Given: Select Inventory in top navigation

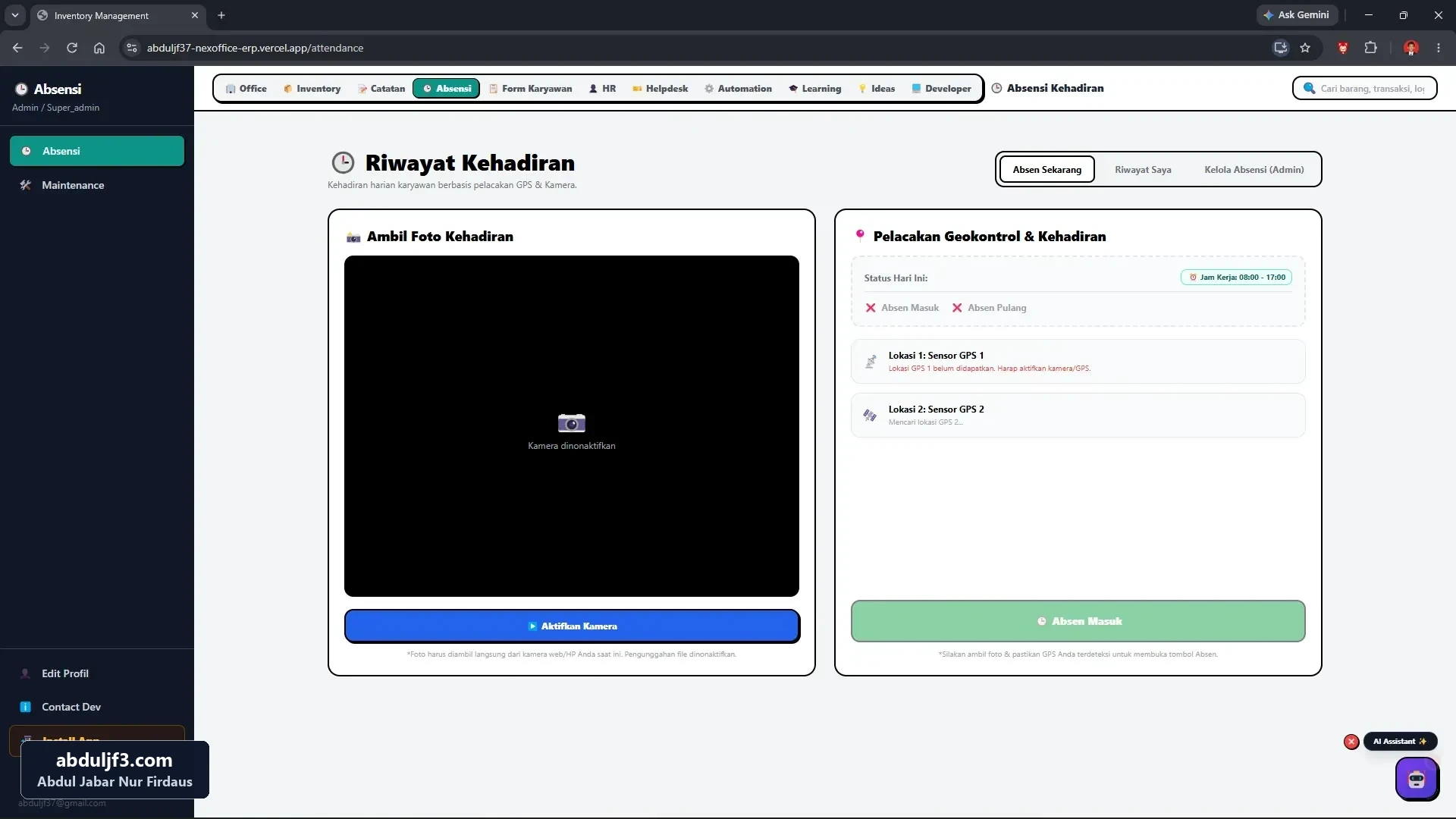Looking at the screenshot, I should pyautogui.click(x=312, y=89).
